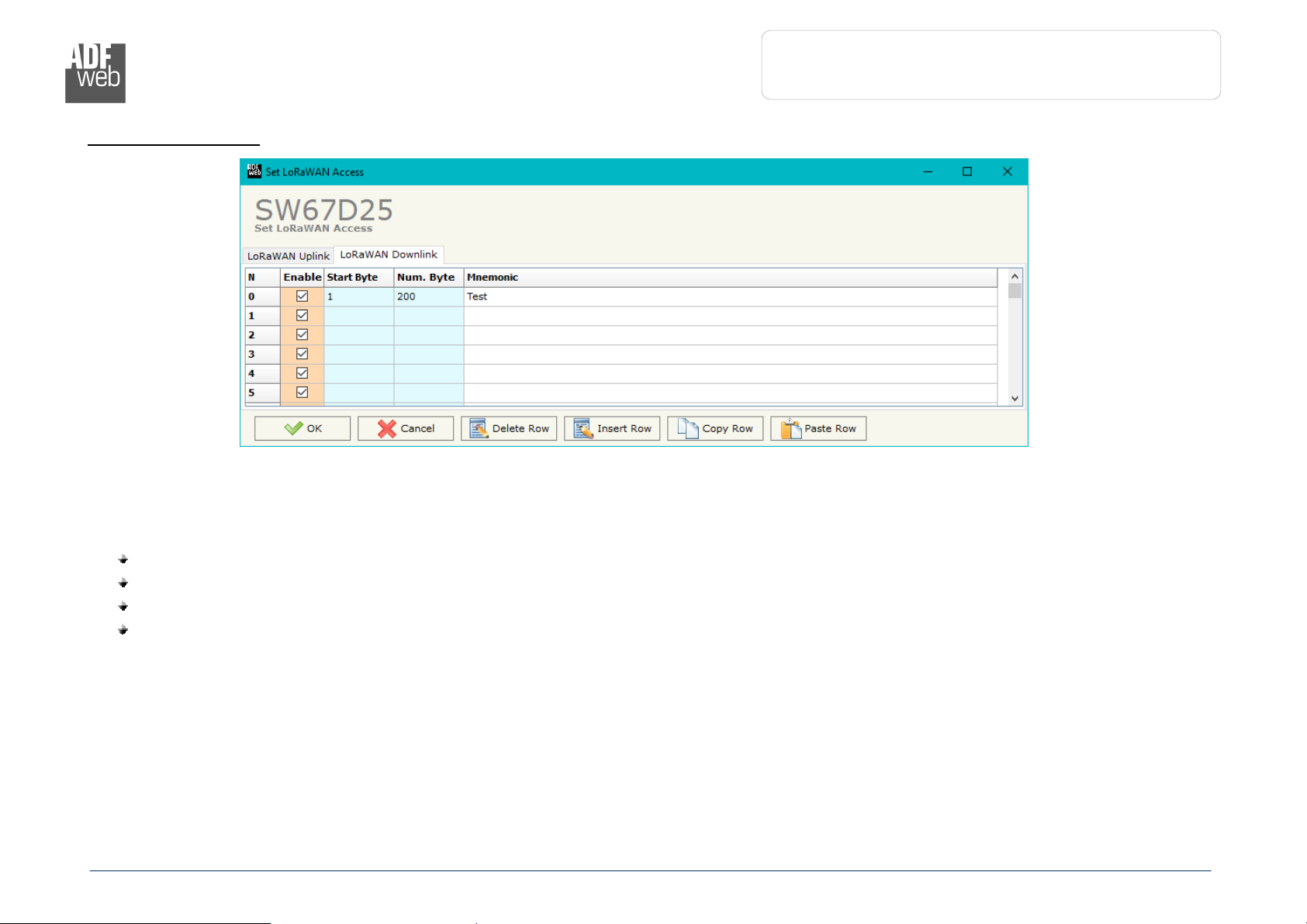Click the Paste Row button
1307x924 pixels.
(x=818, y=428)
